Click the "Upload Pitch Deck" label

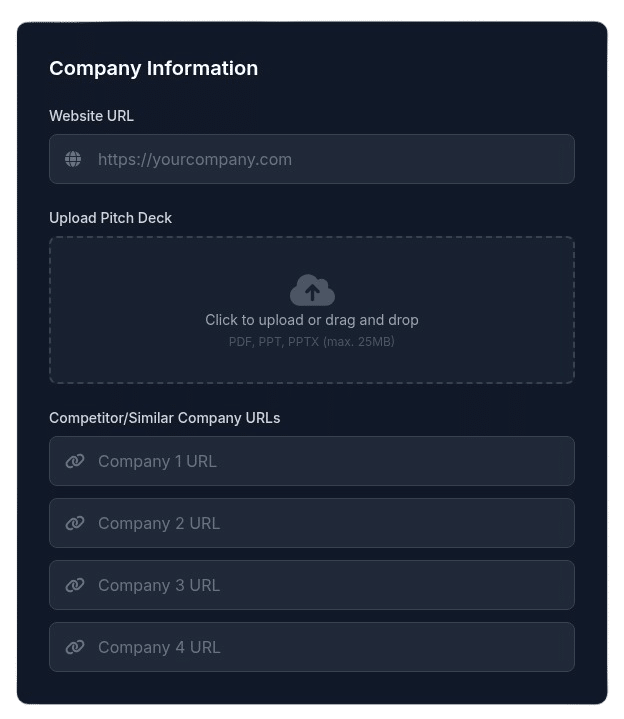tap(111, 218)
